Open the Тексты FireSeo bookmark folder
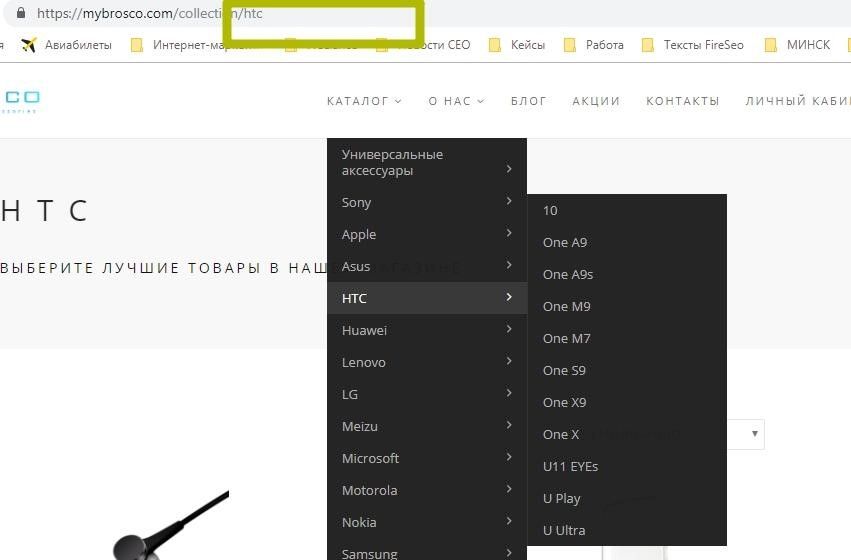Viewport: 851px width, 560px height. coord(692,45)
